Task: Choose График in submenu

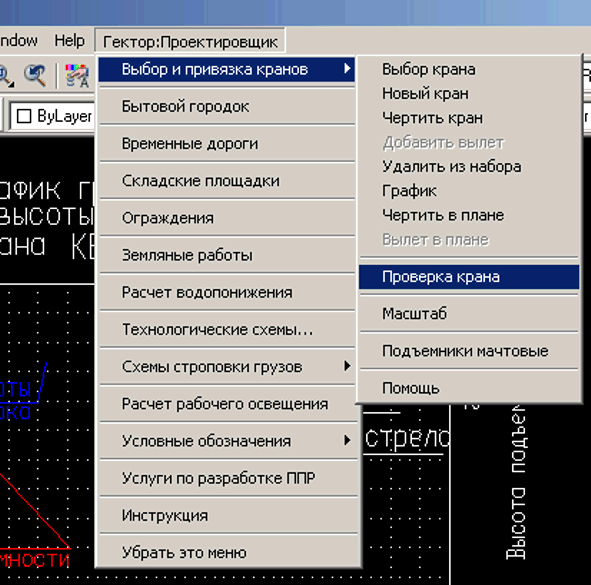Action: tap(469, 191)
